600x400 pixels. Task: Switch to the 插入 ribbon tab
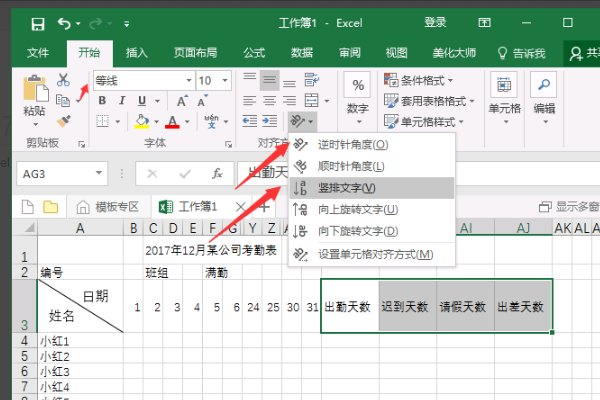point(137,52)
